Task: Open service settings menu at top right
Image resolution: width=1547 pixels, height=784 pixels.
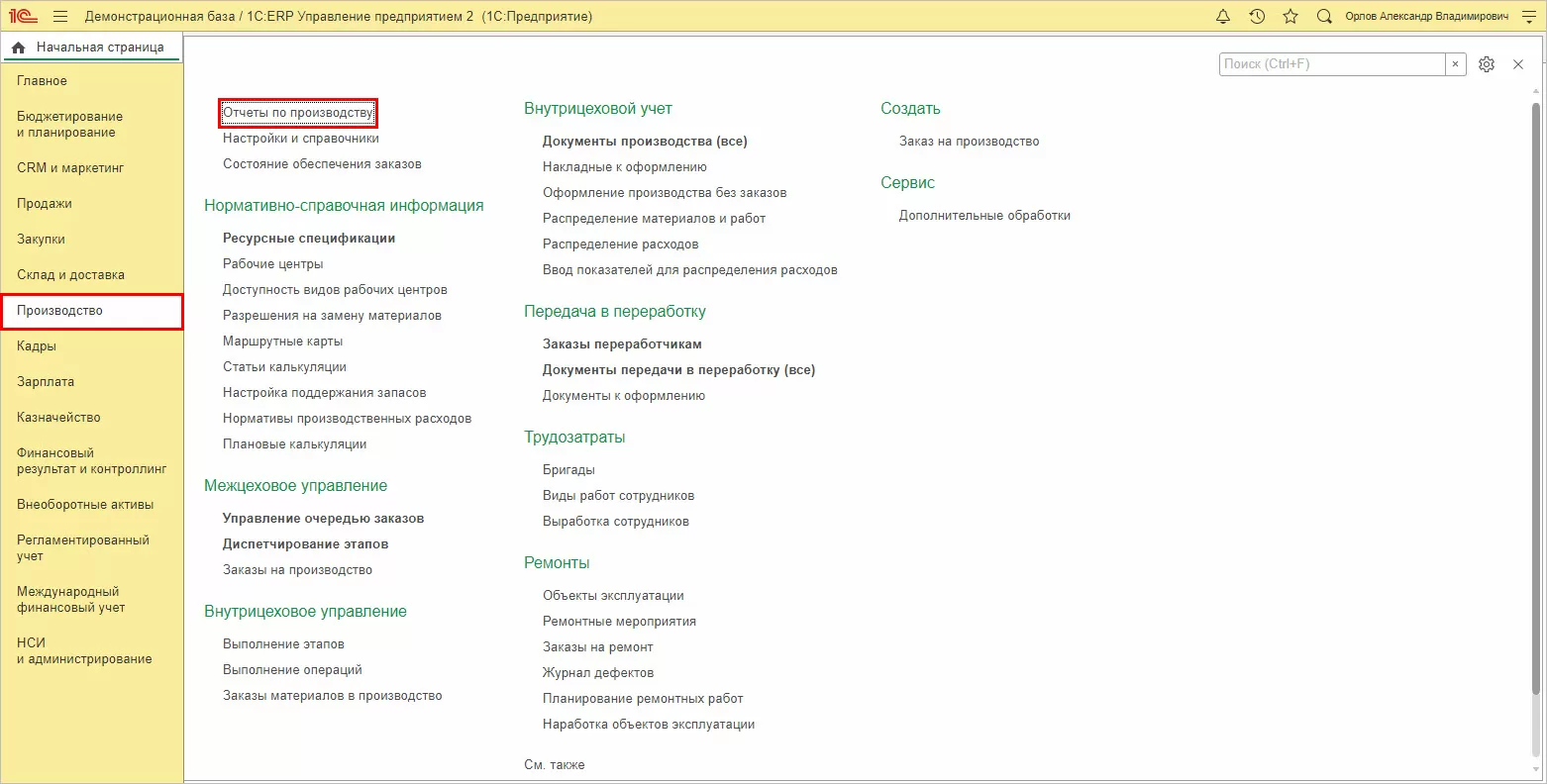Action: [x=1528, y=17]
